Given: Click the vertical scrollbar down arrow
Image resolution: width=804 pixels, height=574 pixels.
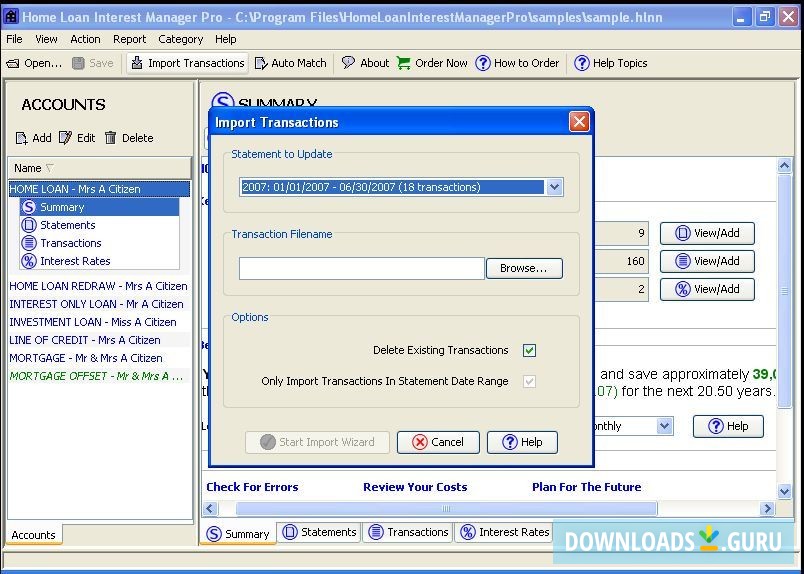Looking at the screenshot, I should (x=785, y=491).
